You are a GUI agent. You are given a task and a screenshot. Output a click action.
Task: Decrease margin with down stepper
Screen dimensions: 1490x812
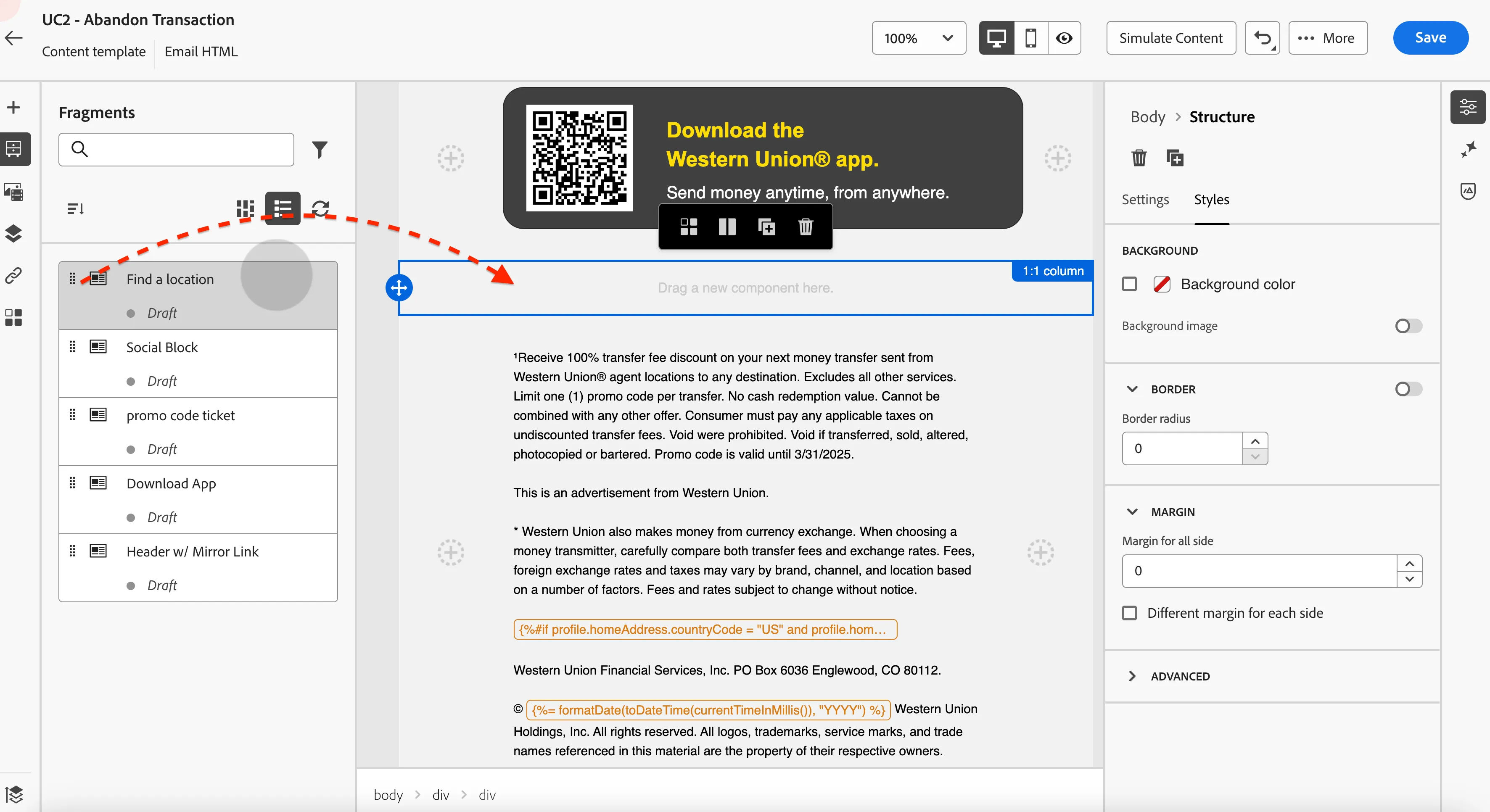click(x=1410, y=579)
